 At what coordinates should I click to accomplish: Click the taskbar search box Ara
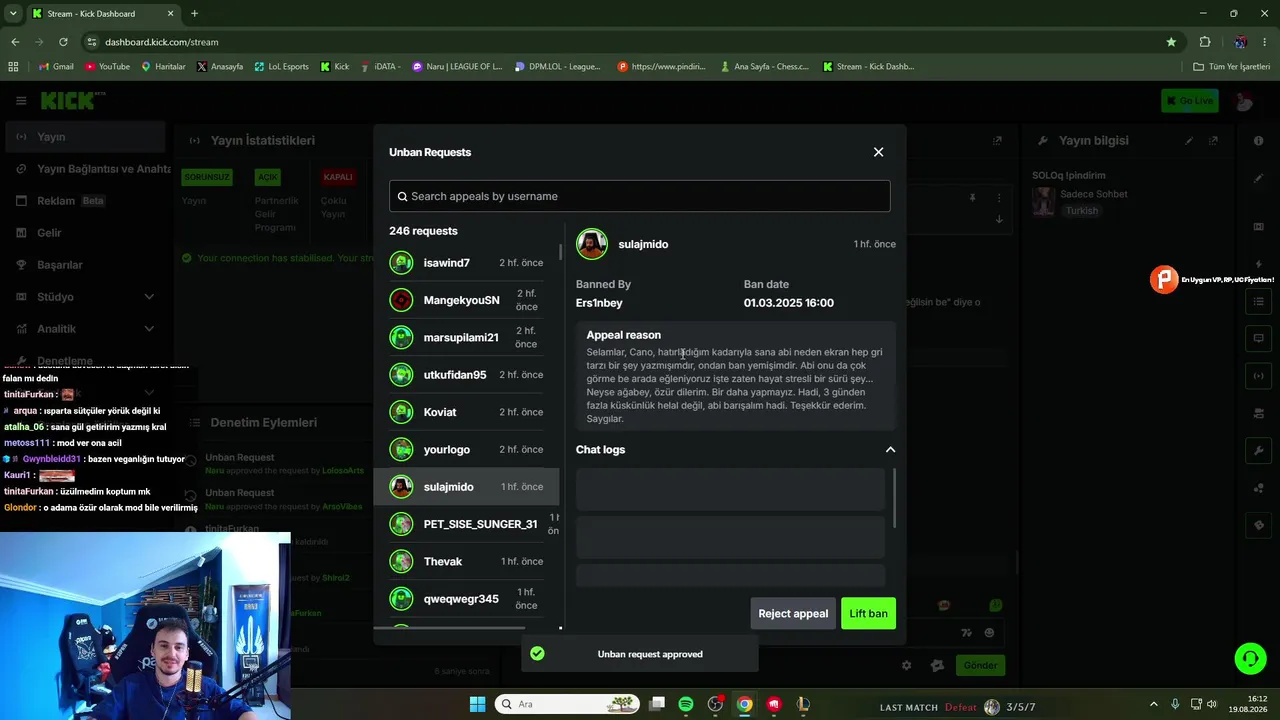[568, 704]
